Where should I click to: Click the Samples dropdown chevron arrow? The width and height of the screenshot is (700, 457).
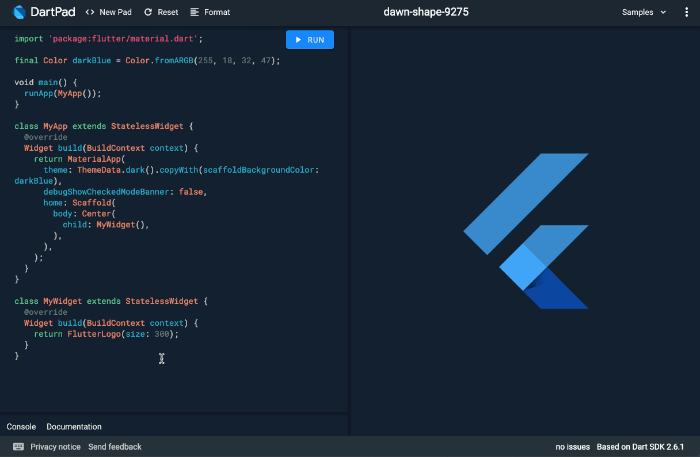coord(662,12)
